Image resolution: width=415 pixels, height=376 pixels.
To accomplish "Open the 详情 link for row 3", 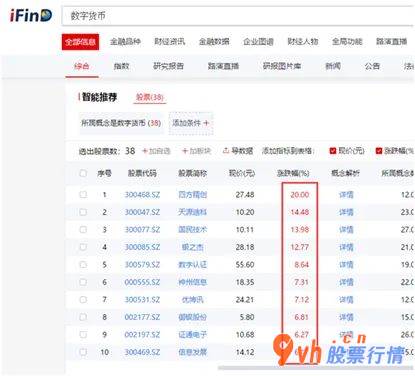I will (x=346, y=230).
